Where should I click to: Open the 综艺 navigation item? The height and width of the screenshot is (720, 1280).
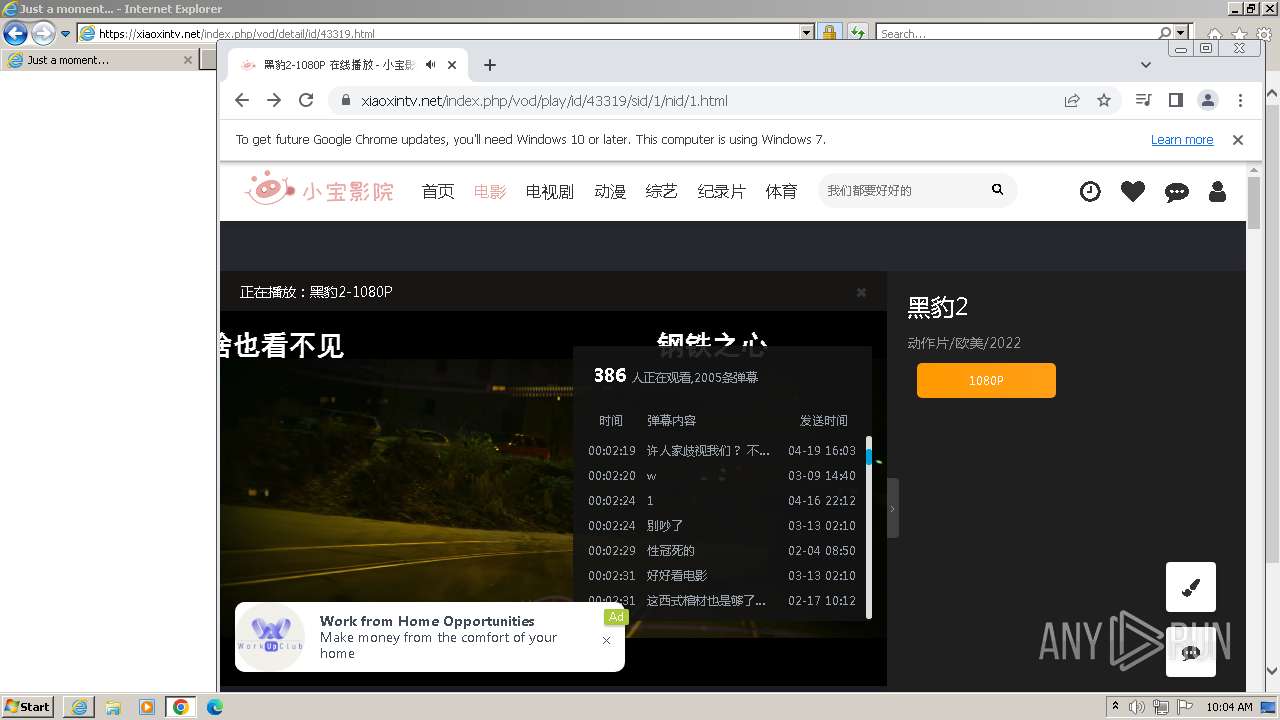(662, 191)
